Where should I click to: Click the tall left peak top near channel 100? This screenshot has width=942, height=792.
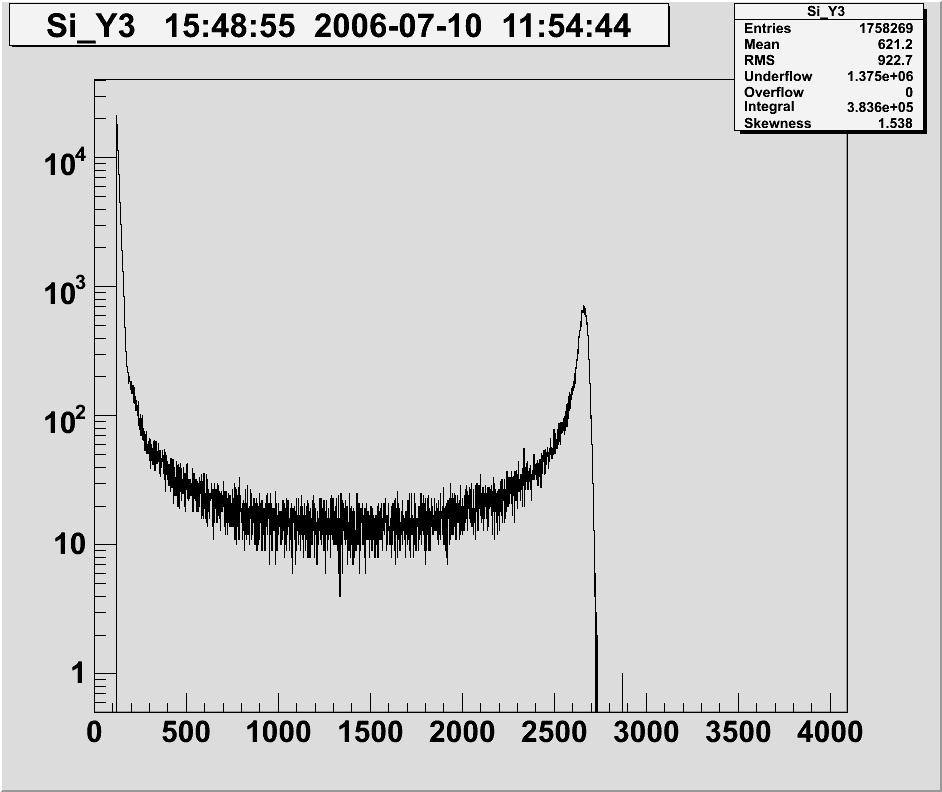116,117
